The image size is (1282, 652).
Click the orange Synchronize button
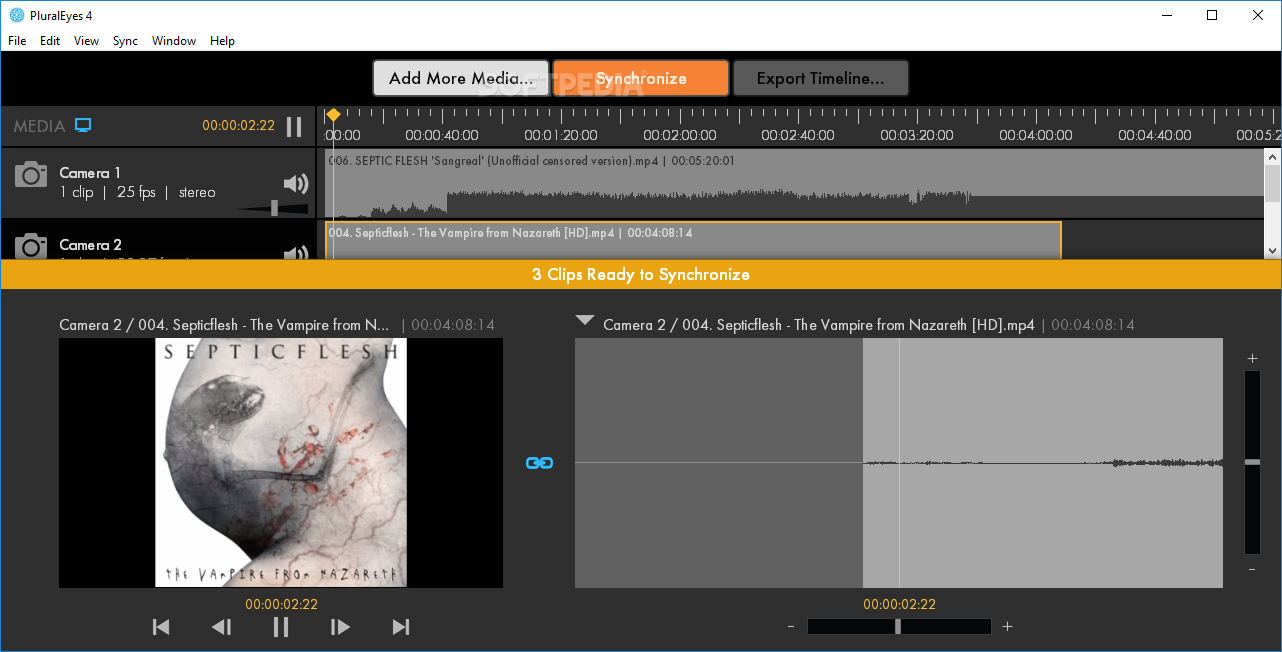[x=641, y=78]
